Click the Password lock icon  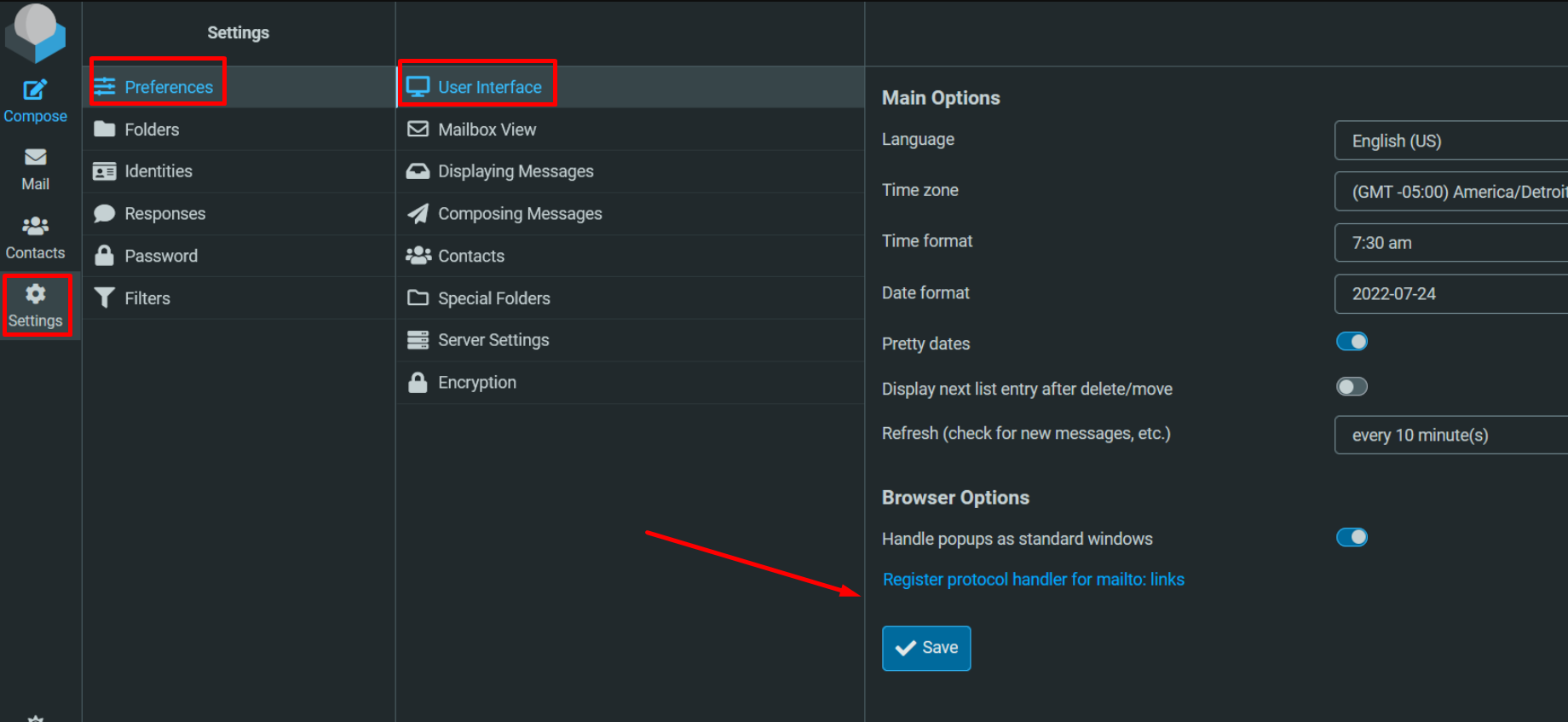click(105, 256)
